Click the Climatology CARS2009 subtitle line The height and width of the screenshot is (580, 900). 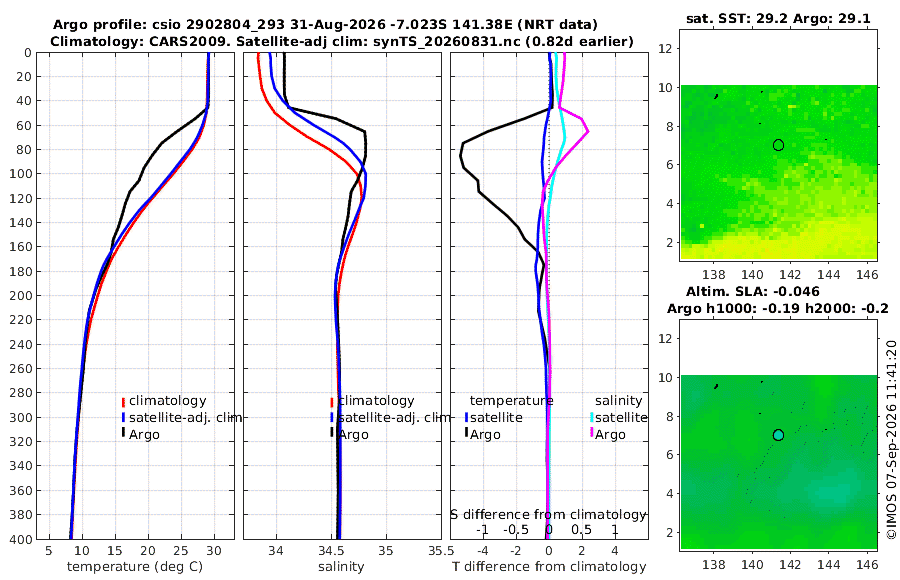click(342, 41)
